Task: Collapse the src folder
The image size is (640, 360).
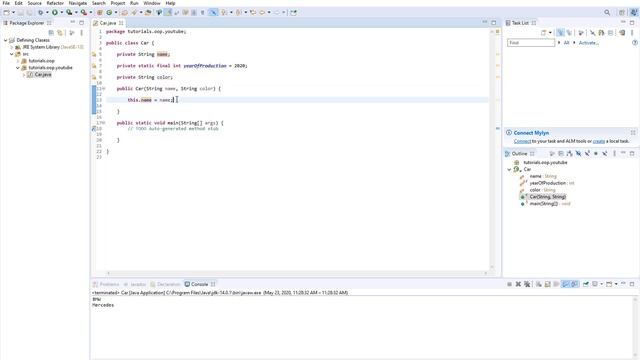Action: tap(12, 54)
